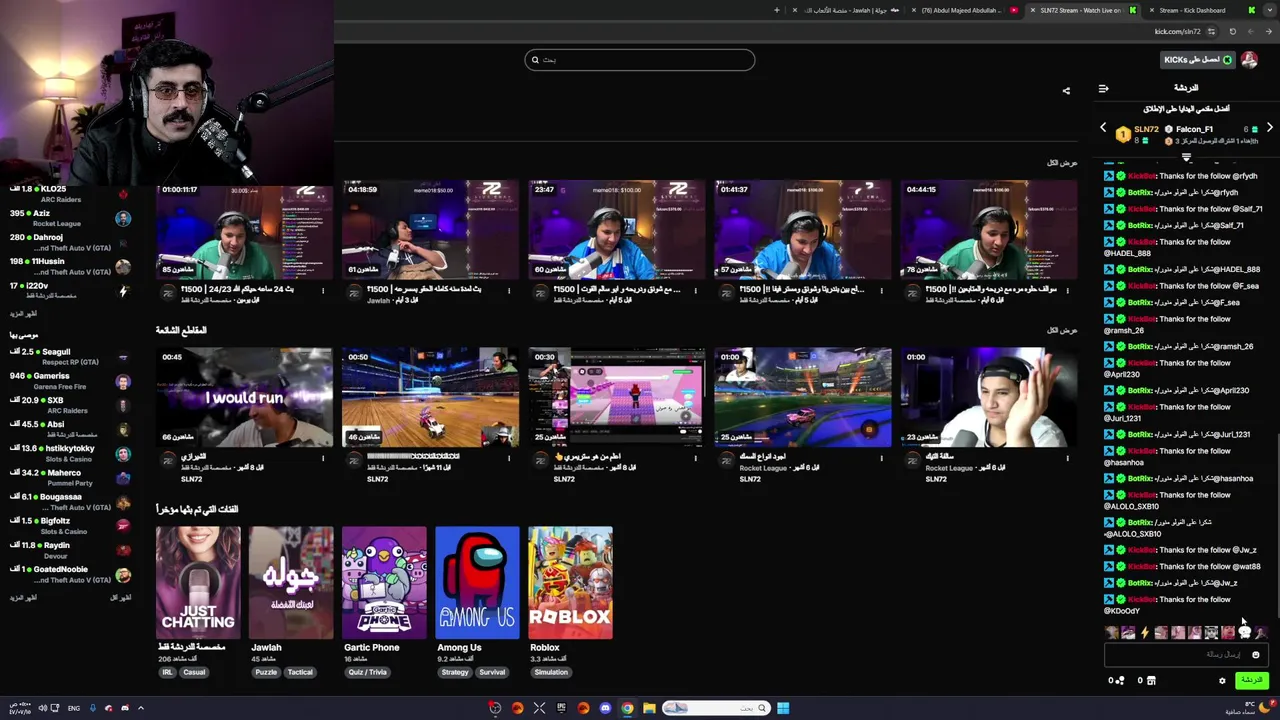The width and height of the screenshot is (1280, 720).
Task: Open File Explorer from the taskbar
Action: pos(649,708)
